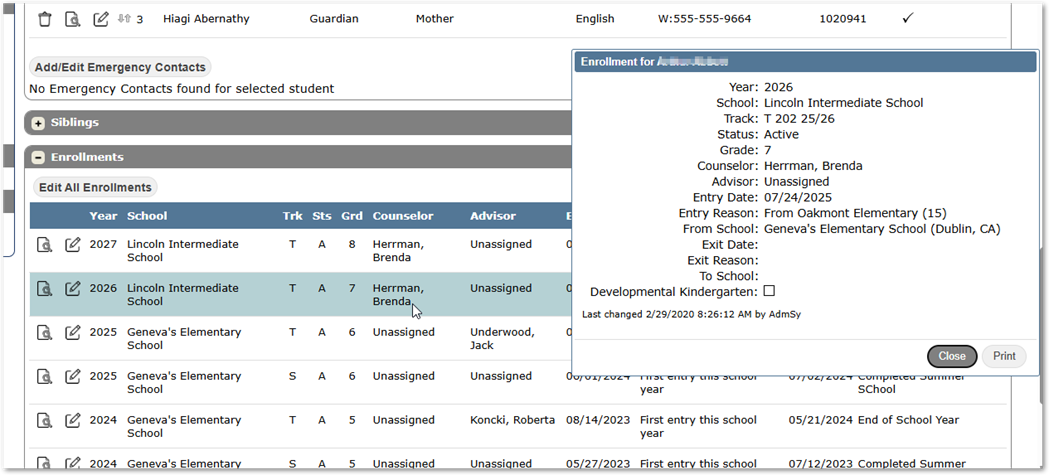1049x475 pixels.
Task: Click the Enrollment popup title bar
Action: (805, 62)
